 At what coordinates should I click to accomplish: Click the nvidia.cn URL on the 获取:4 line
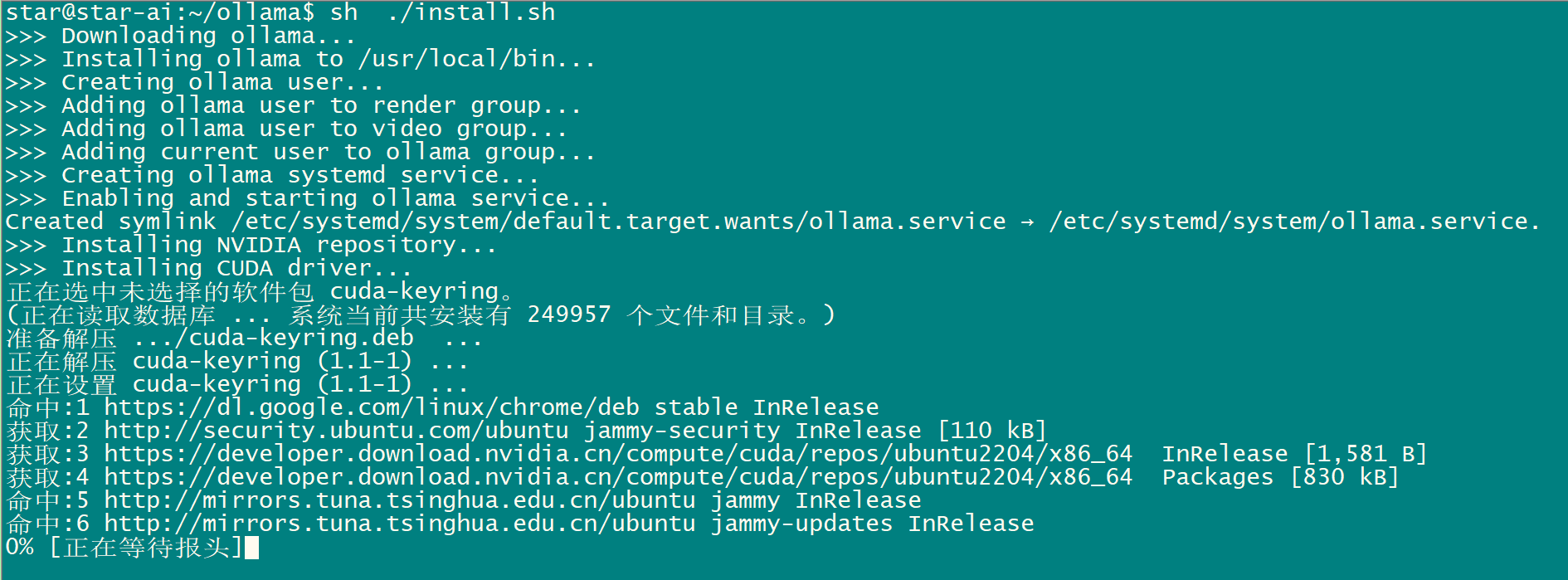tap(617, 477)
